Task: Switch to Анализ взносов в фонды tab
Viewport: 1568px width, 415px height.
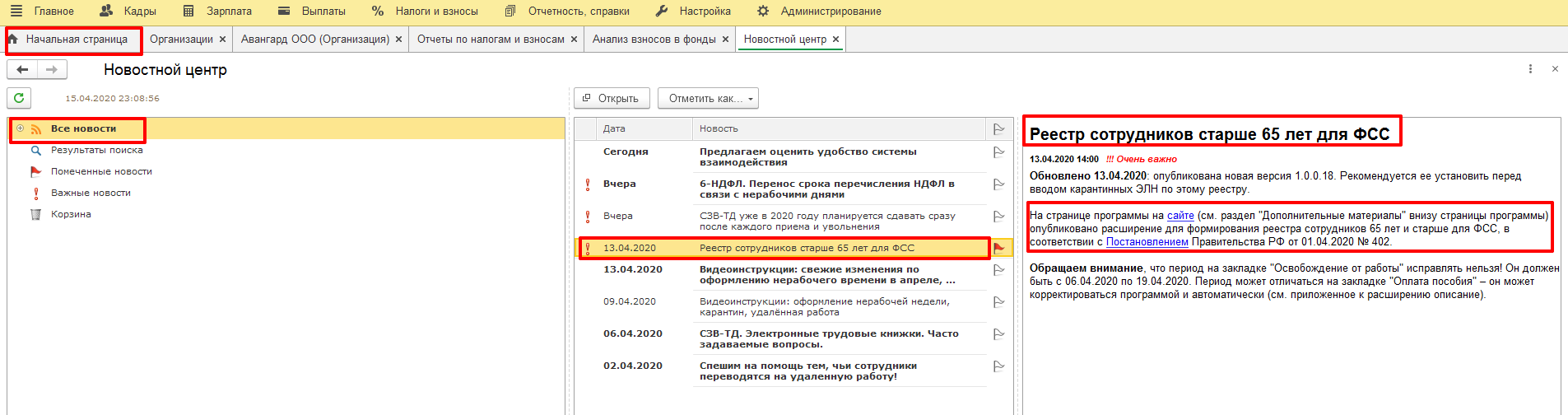Action: (x=654, y=40)
